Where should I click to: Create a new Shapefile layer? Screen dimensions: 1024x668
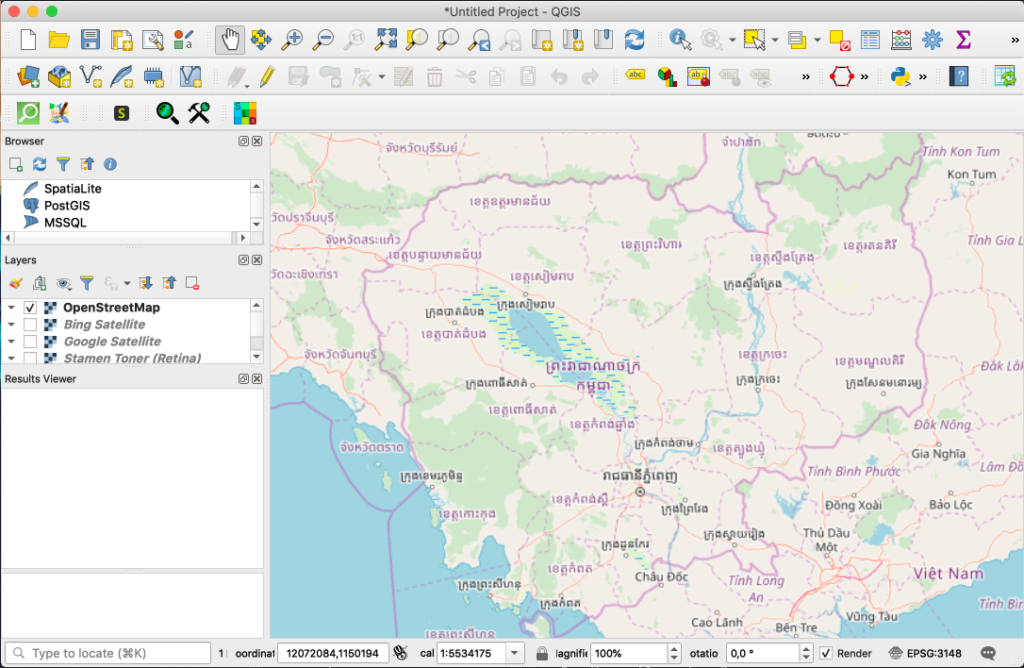point(91,76)
